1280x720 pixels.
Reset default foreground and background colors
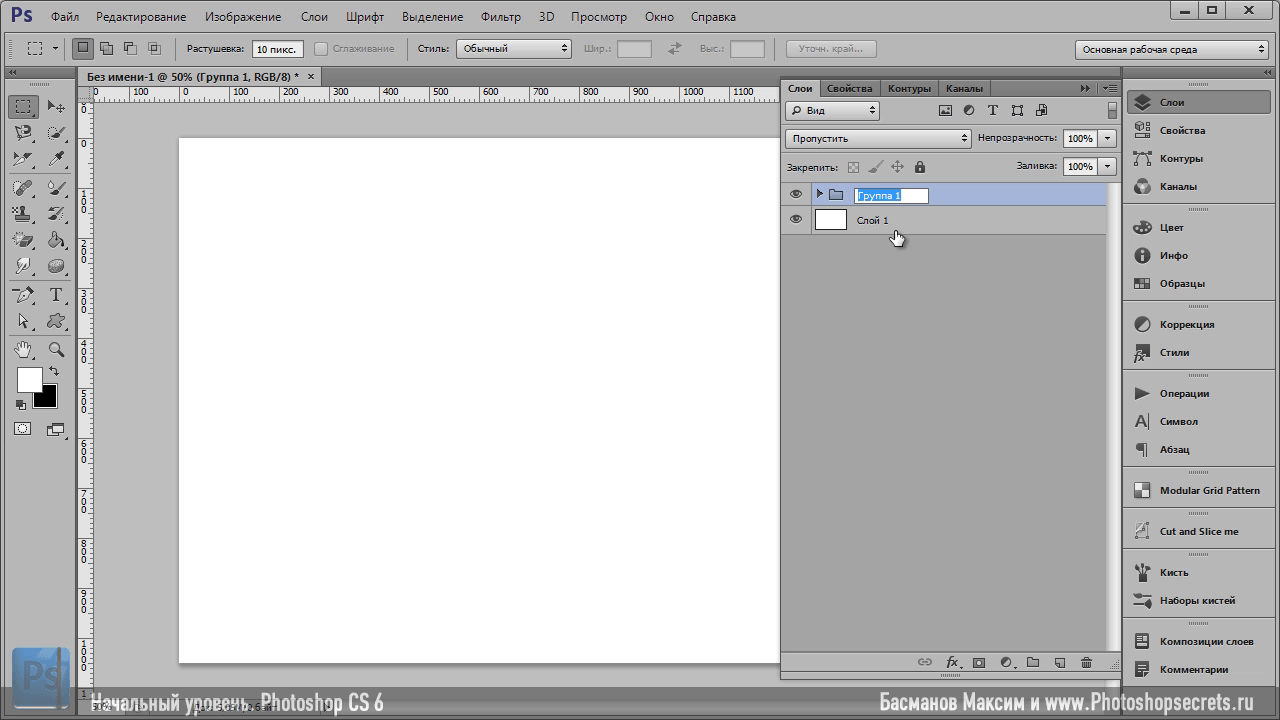click(x=21, y=405)
